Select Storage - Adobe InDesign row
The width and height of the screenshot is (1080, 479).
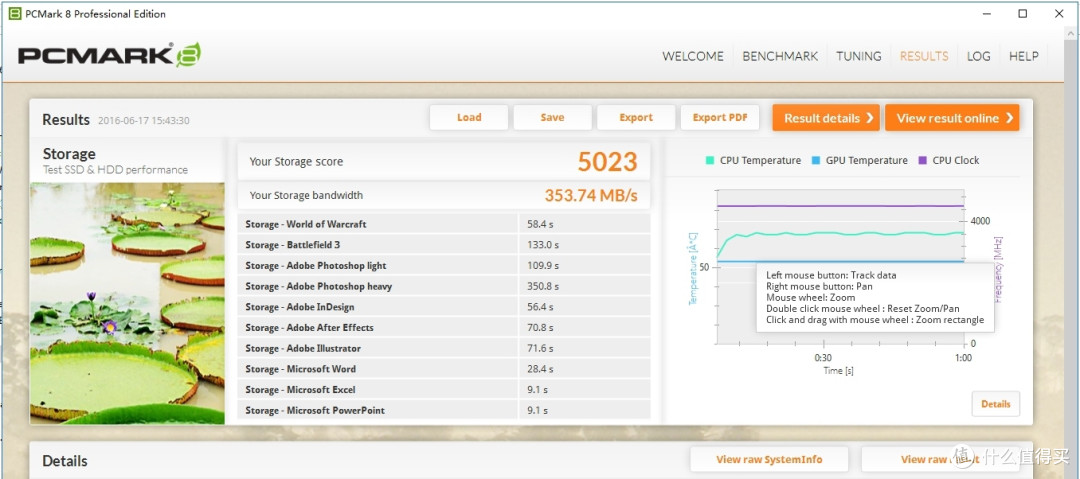444,307
